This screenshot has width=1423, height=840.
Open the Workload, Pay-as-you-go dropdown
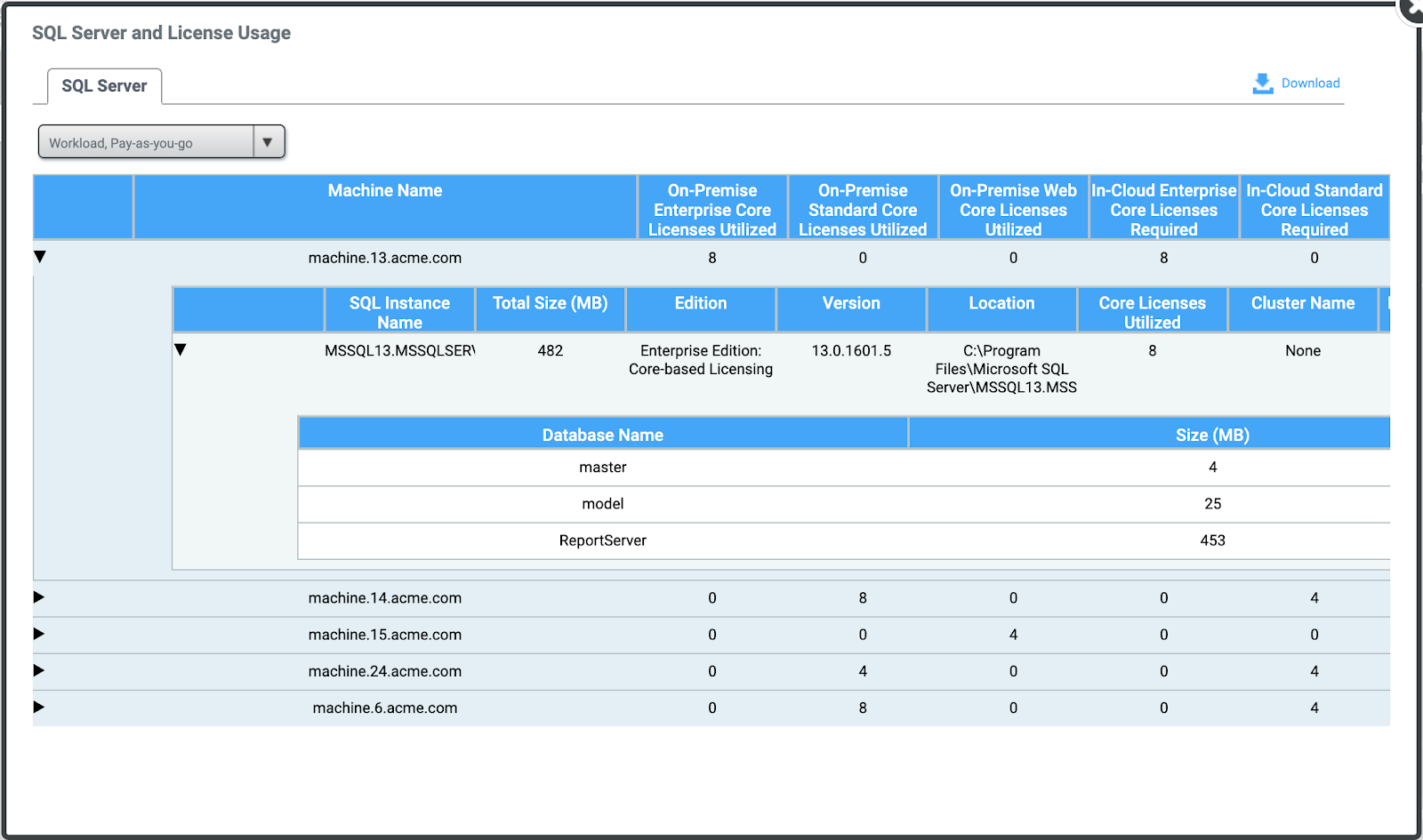tap(147, 142)
